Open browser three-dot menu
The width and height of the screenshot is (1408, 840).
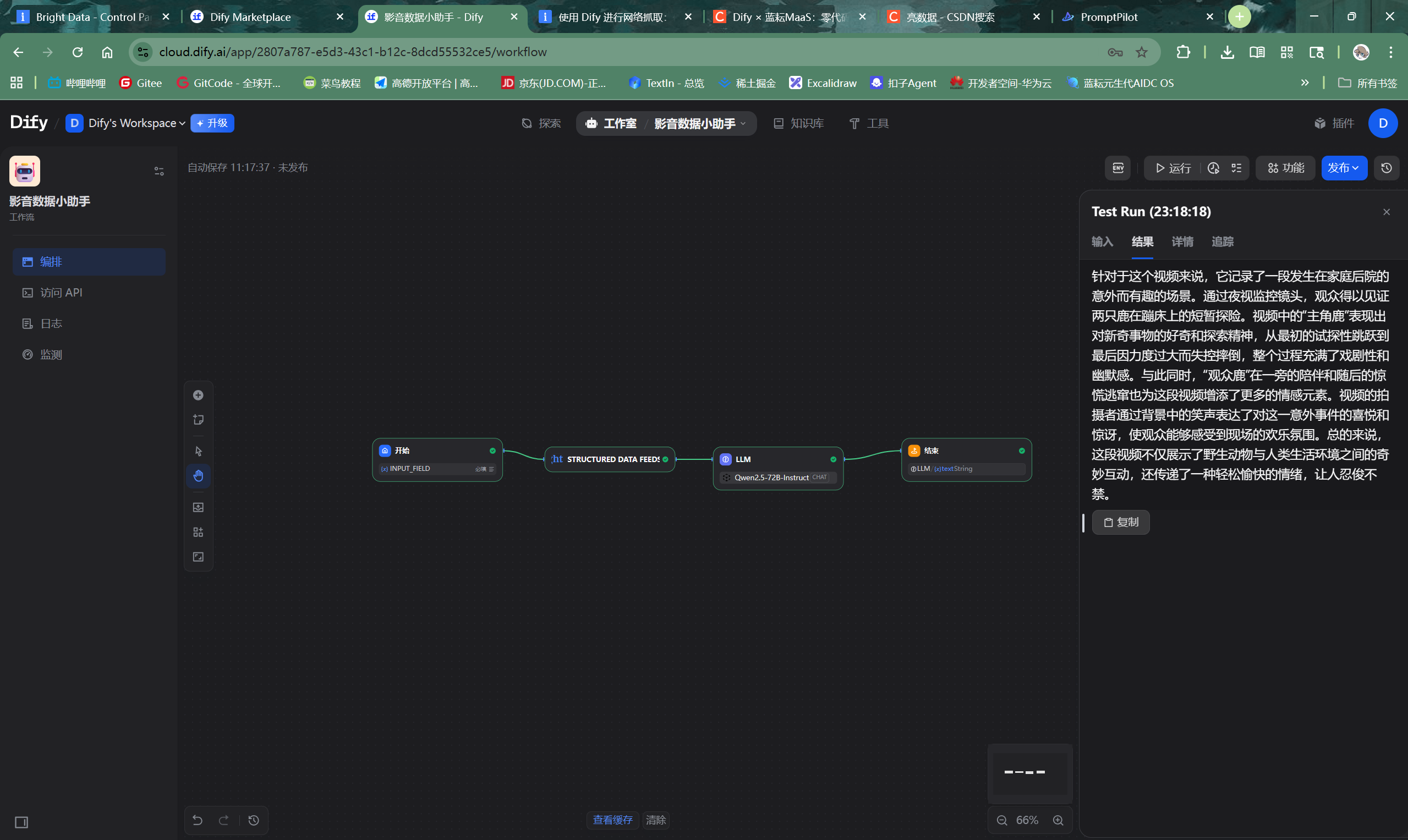point(1391,52)
